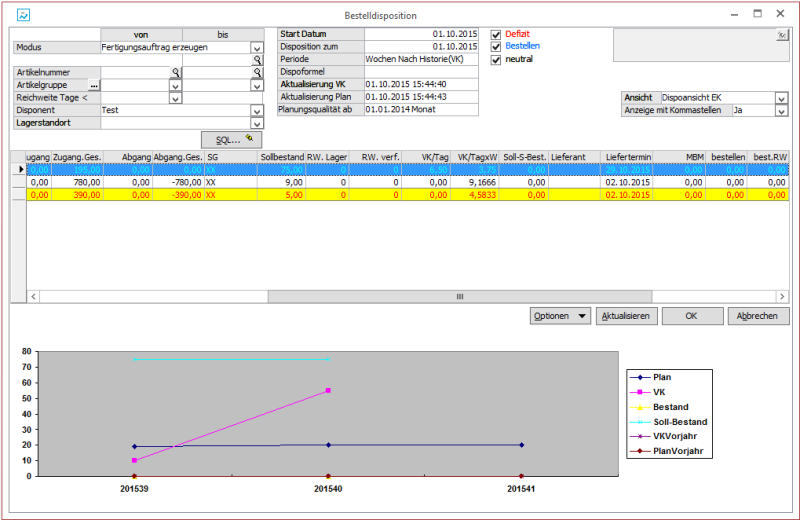Select the yellow highlighted table row
Screen dimensions: 800x520
pos(400,196)
